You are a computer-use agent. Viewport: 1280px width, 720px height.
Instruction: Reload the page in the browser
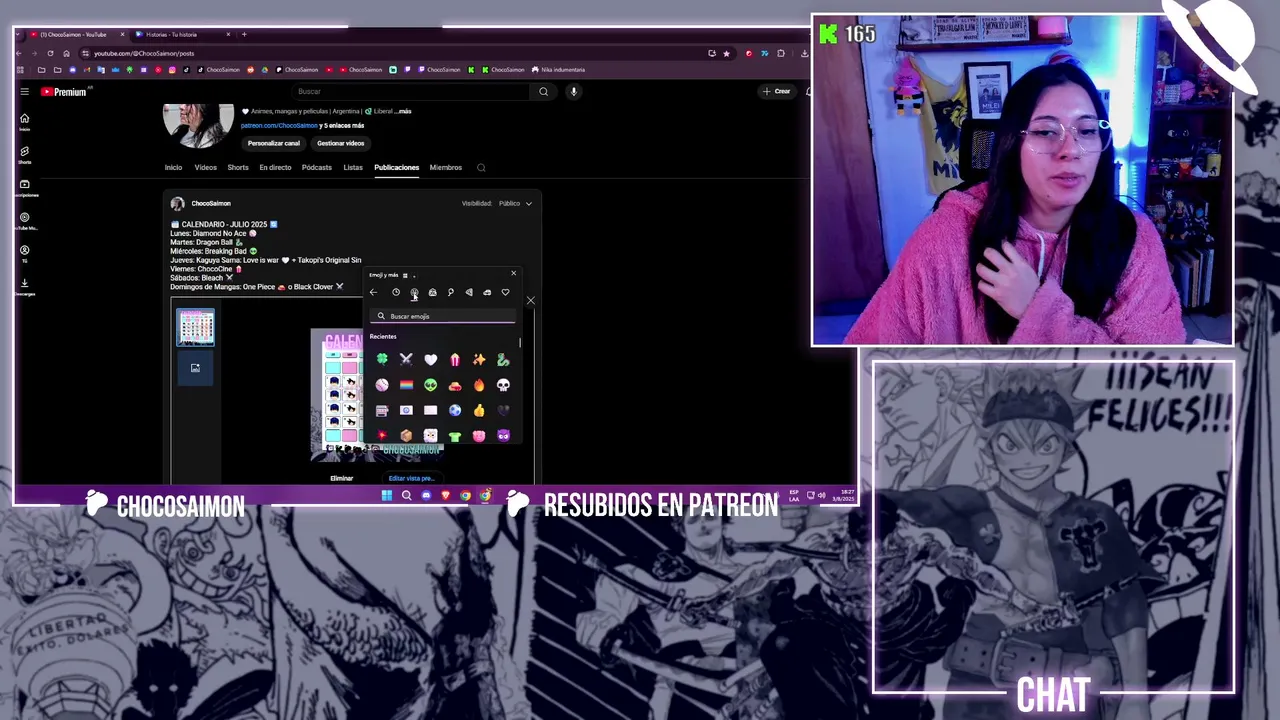[50, 53]
